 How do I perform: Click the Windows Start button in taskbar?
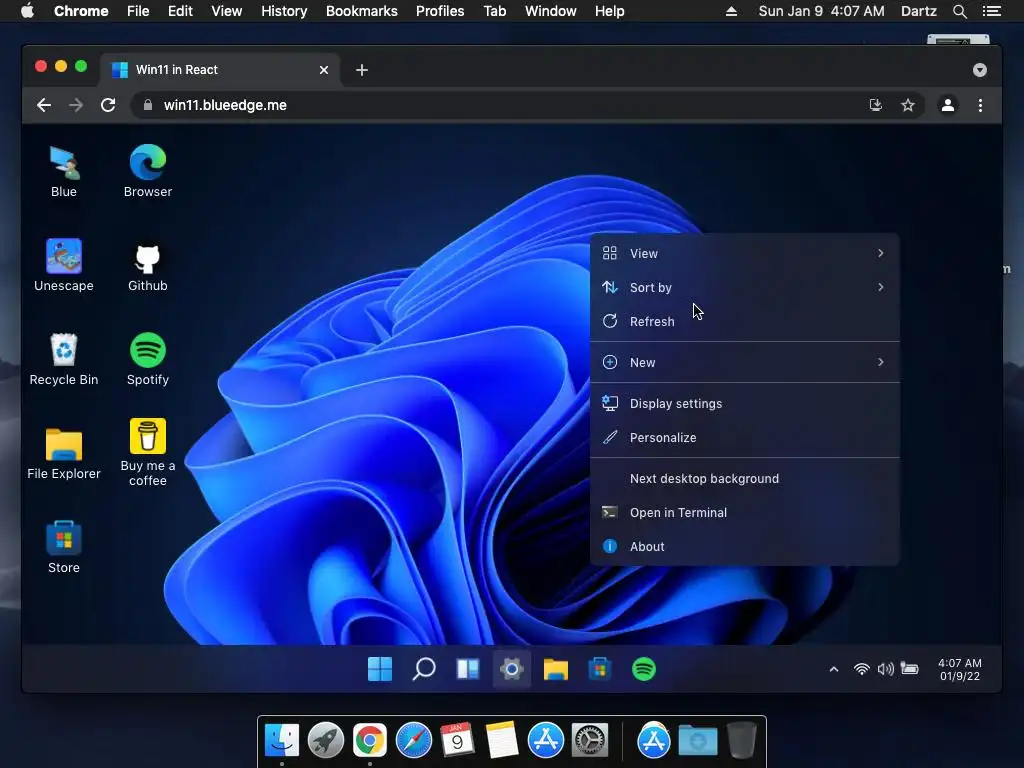tap(379, 669)
